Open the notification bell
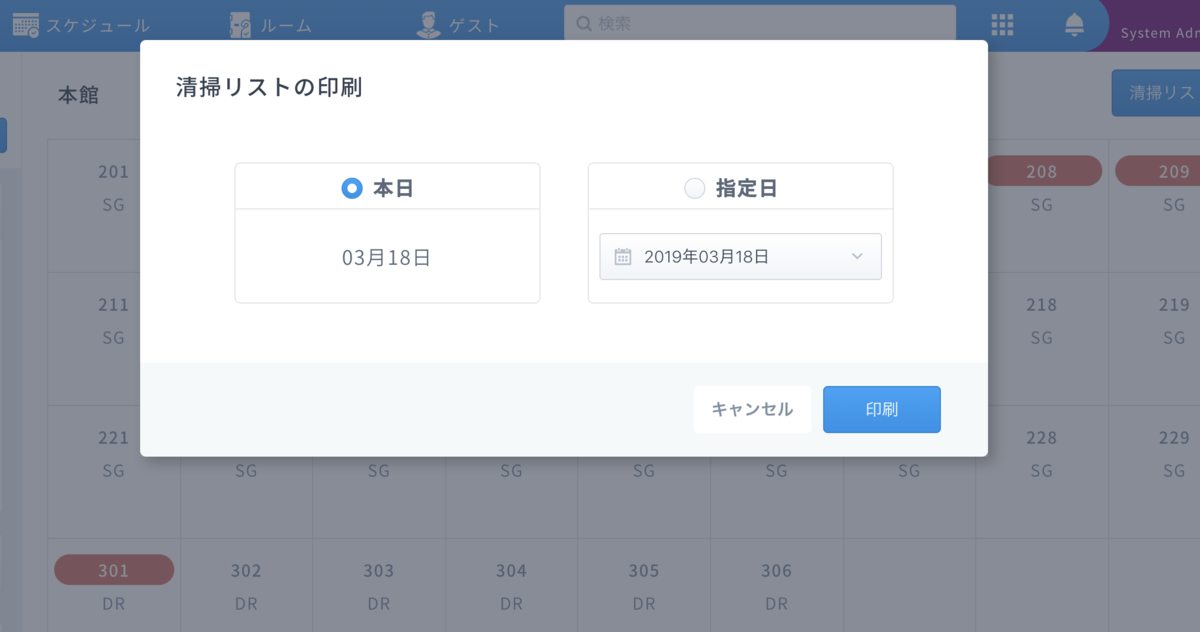The width and height of the screenshot is (1200, 632). coord(1075,25)
